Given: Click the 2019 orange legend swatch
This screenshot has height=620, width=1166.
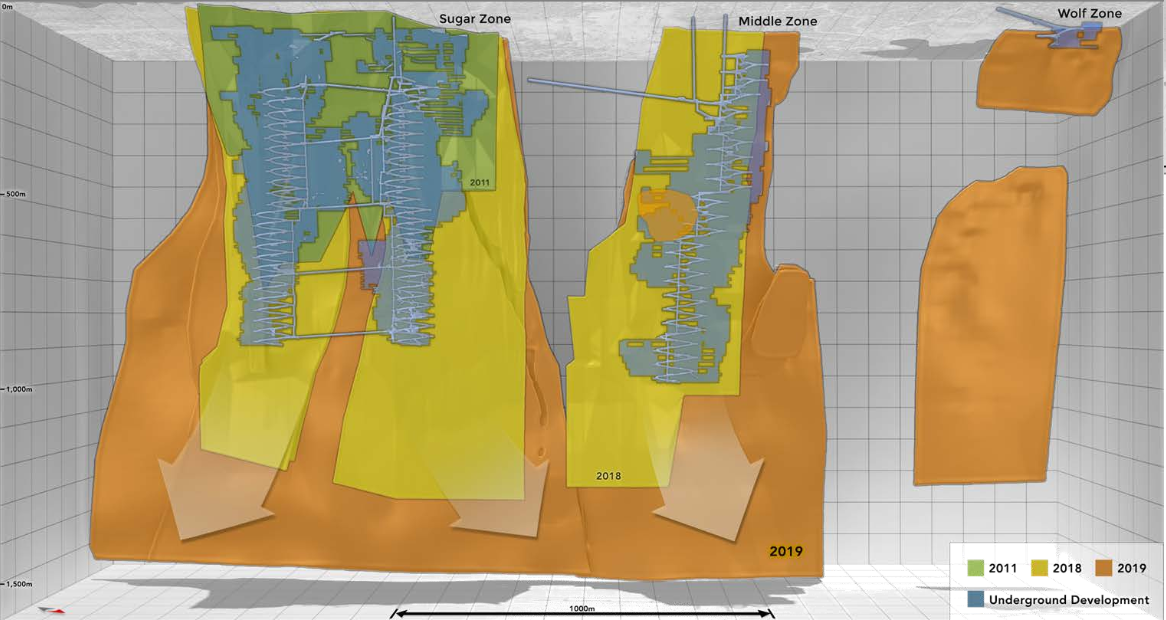Looking at the screenshot, I should click(x=1104, y=568).
